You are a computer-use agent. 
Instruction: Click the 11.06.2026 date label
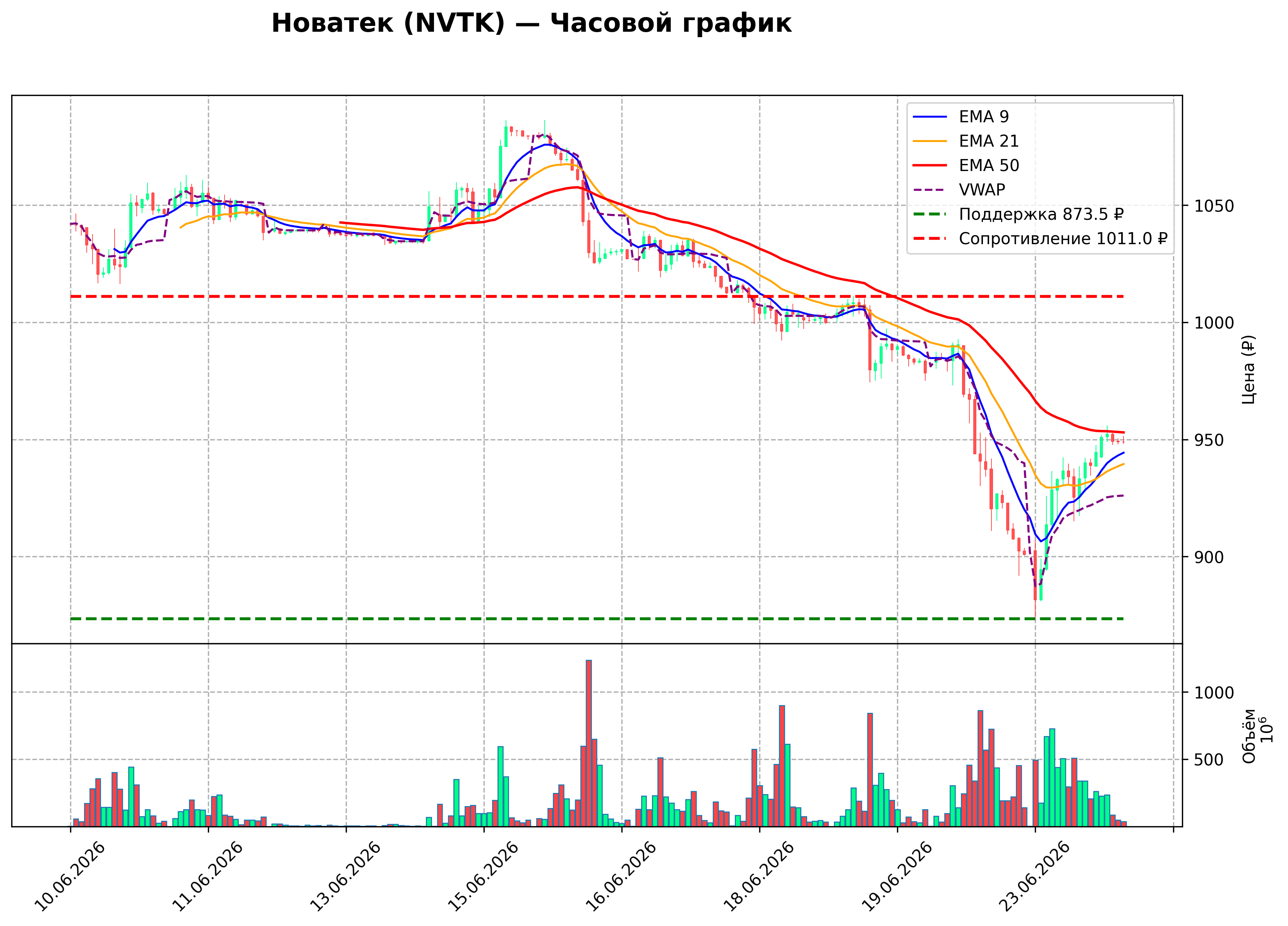207,876
